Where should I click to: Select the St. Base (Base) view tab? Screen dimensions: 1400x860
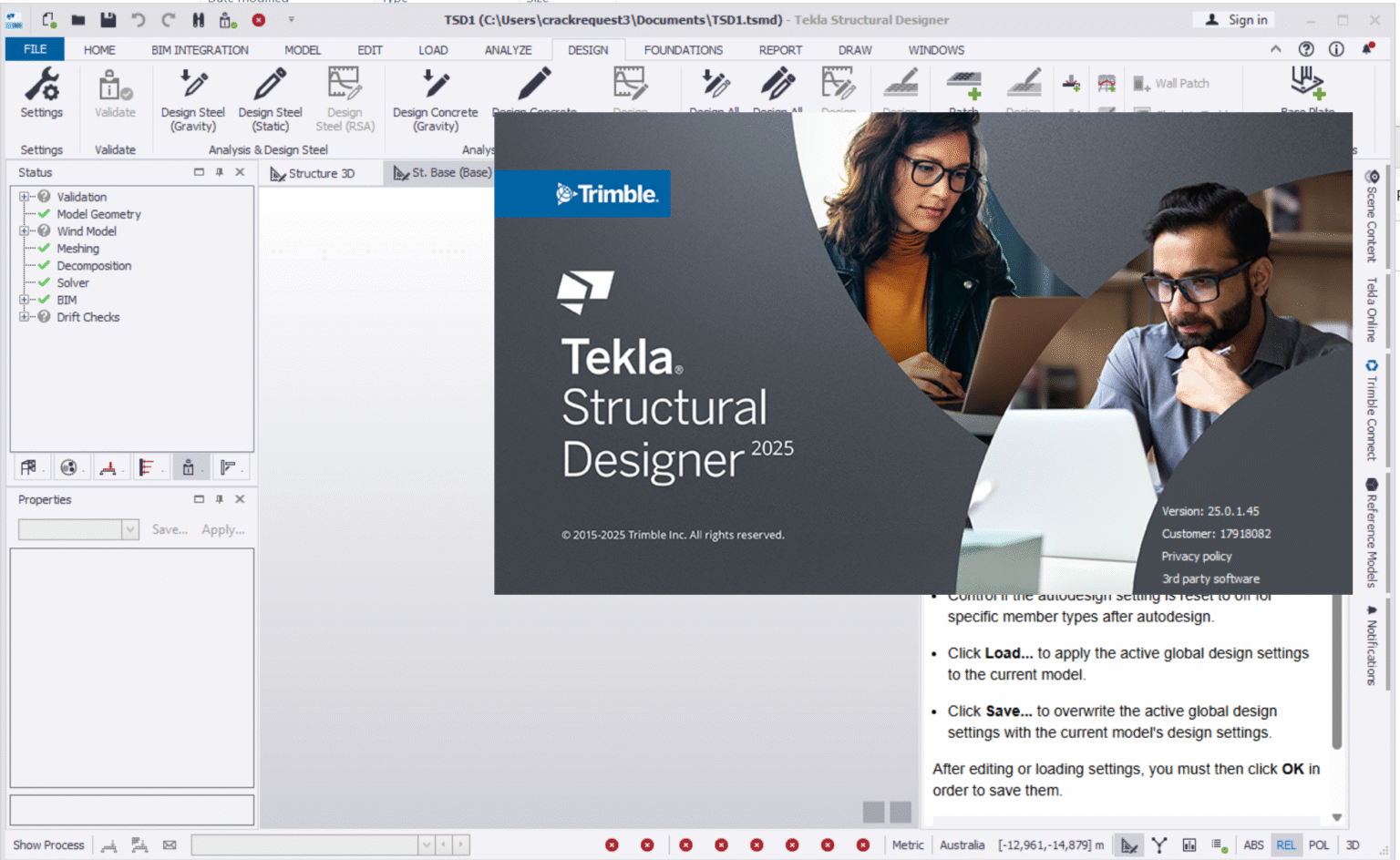[x=442, y=172]
